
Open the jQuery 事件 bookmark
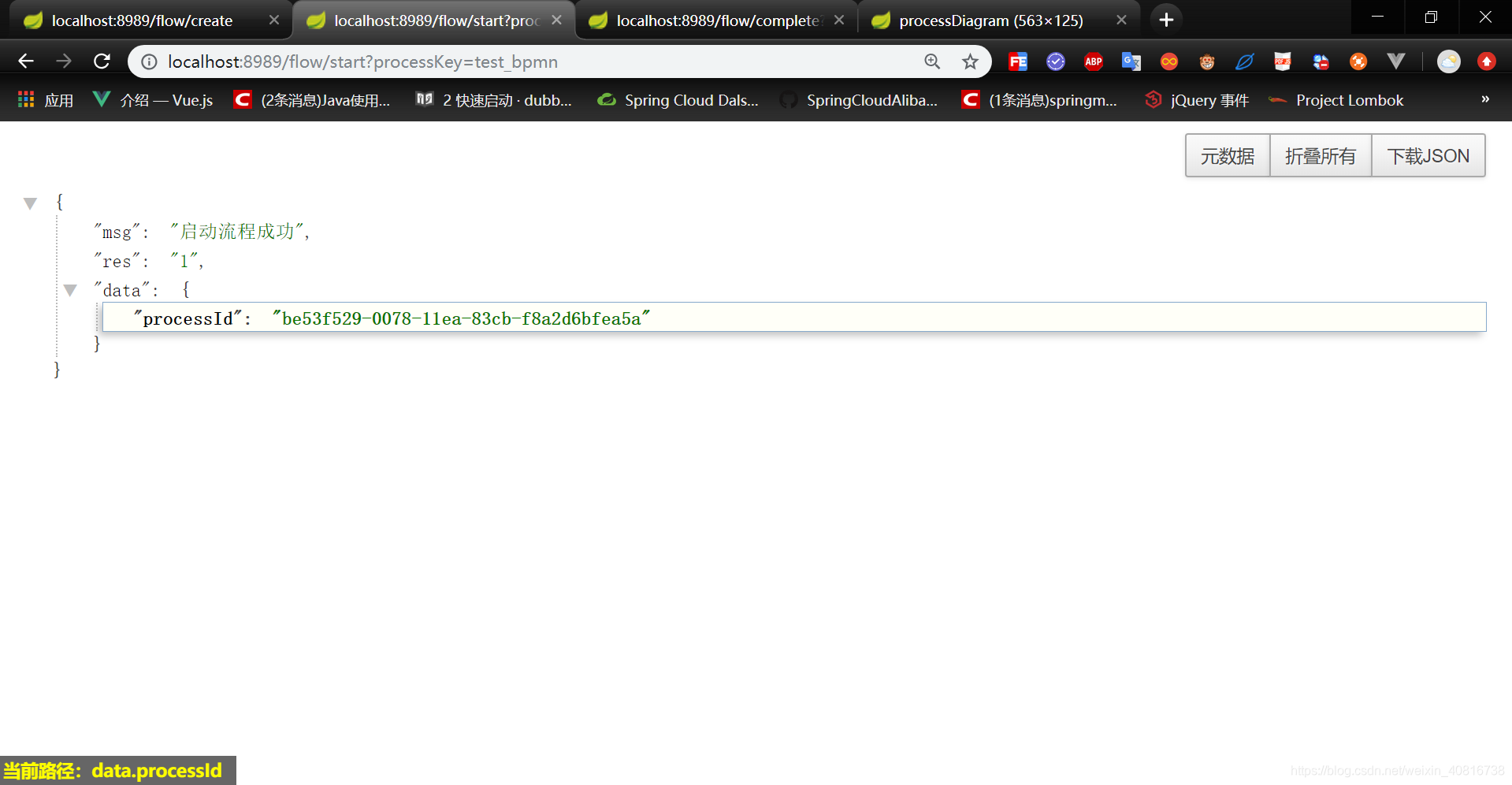(1198, 100)
